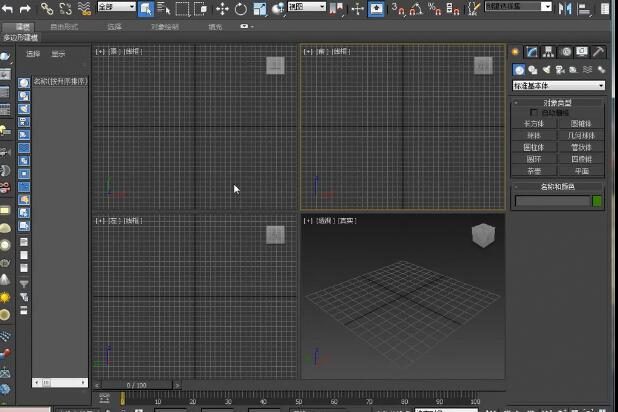
Task: Collapse the 对象类型 rollout
Action: click(x=558, y=103)
